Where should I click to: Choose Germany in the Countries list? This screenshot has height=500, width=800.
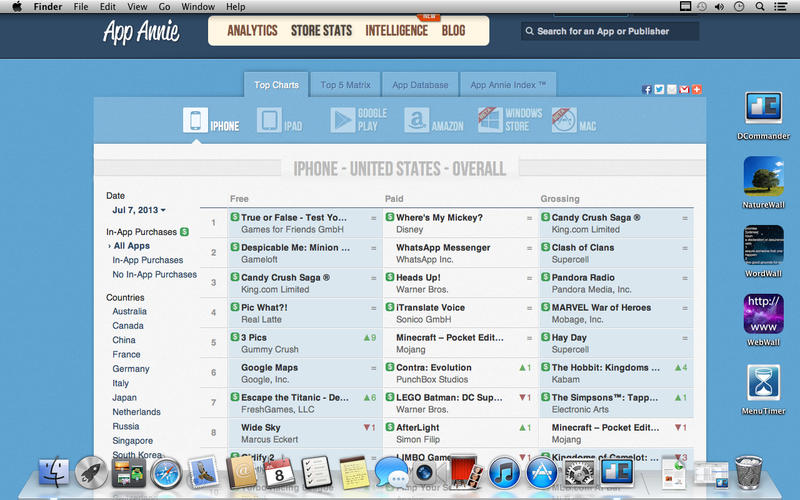point(131,369)
